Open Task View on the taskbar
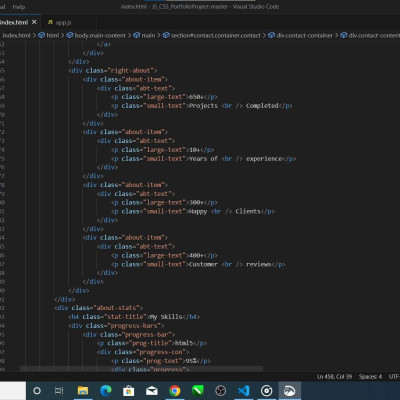The width and height of the screenshot is (400, 400). 59,391
